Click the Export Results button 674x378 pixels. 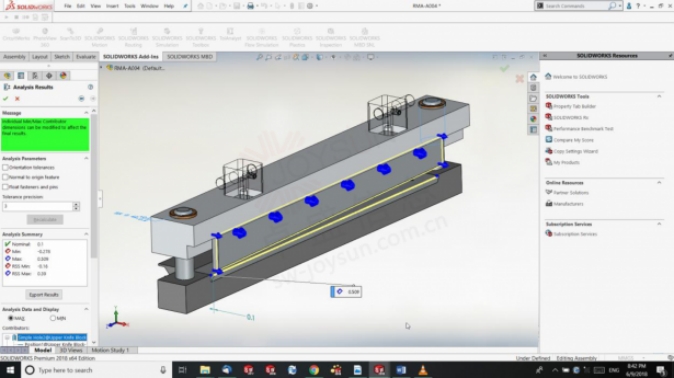coord(44,295)
